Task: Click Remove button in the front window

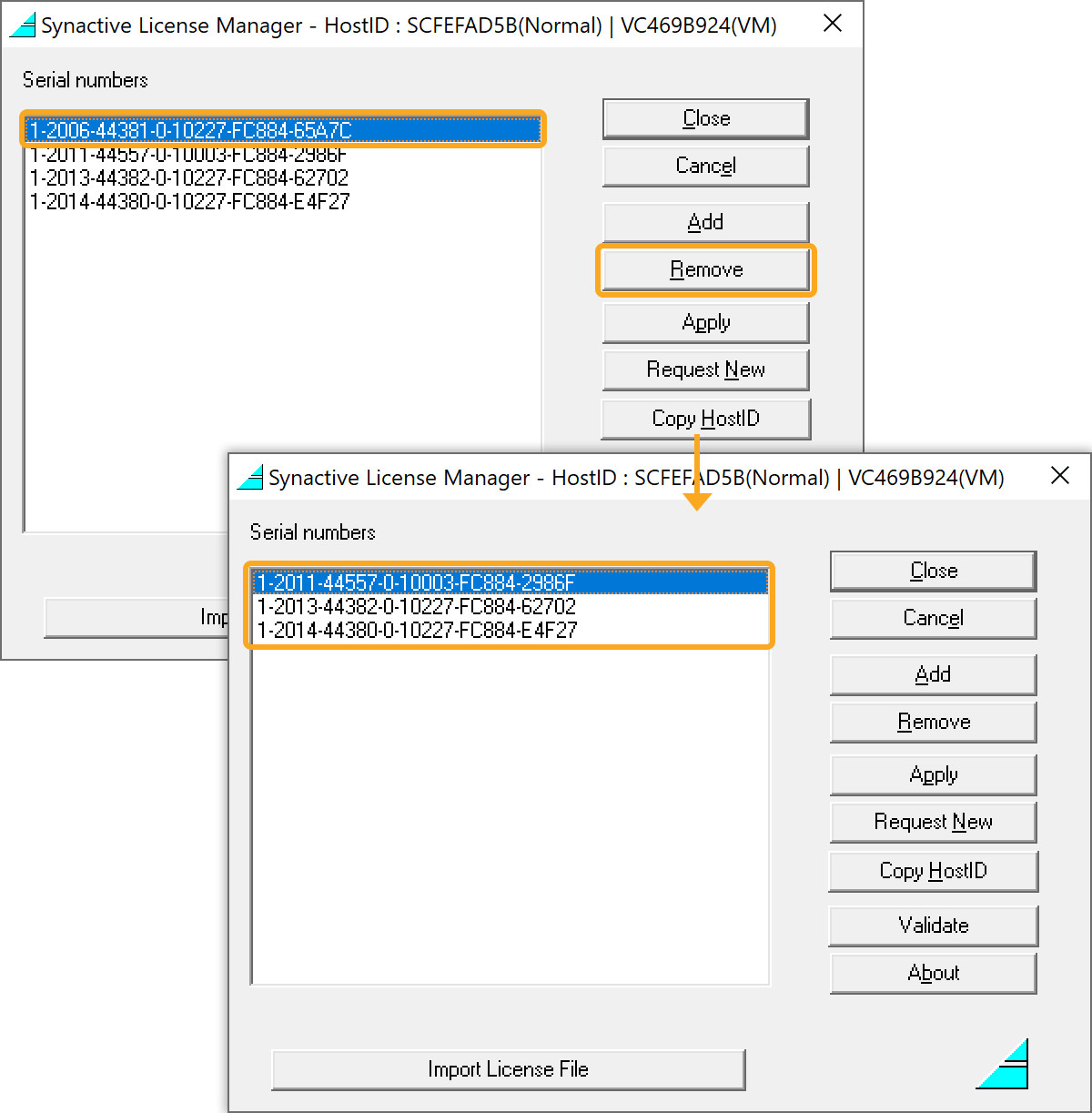Action: click(934, 723)
